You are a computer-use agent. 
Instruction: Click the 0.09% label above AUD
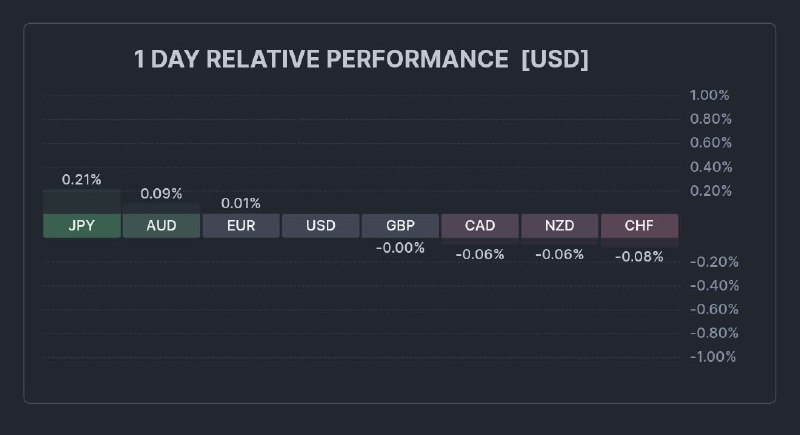pos(161,194)
